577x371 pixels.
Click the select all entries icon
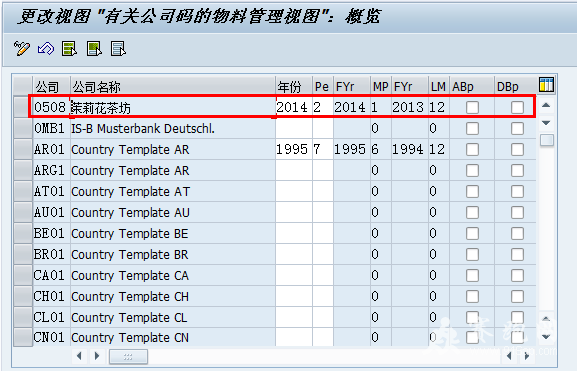click(x=70, y=49)
